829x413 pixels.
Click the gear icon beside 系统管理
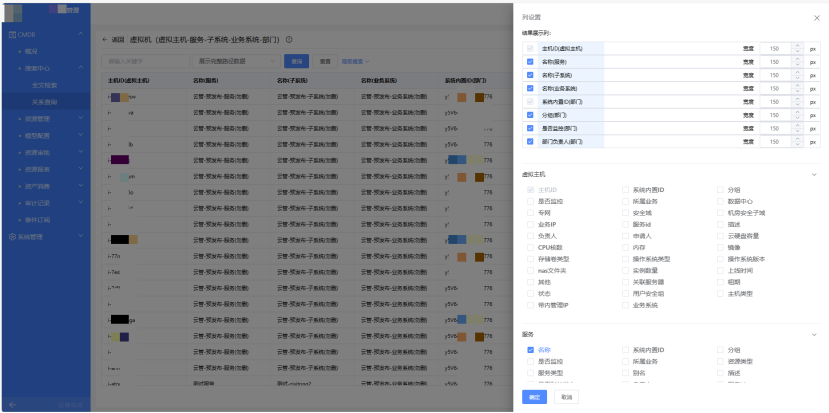point(12,237)
